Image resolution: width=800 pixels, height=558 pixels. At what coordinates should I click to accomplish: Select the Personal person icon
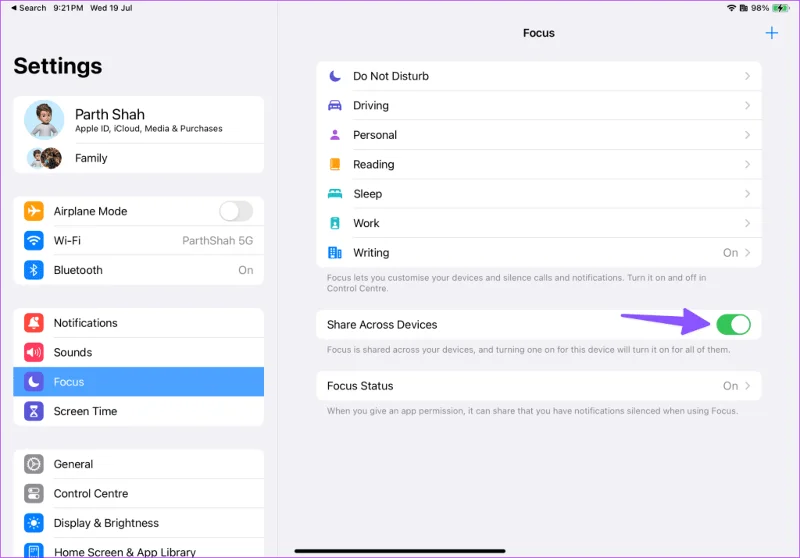(x=335, y=135)
